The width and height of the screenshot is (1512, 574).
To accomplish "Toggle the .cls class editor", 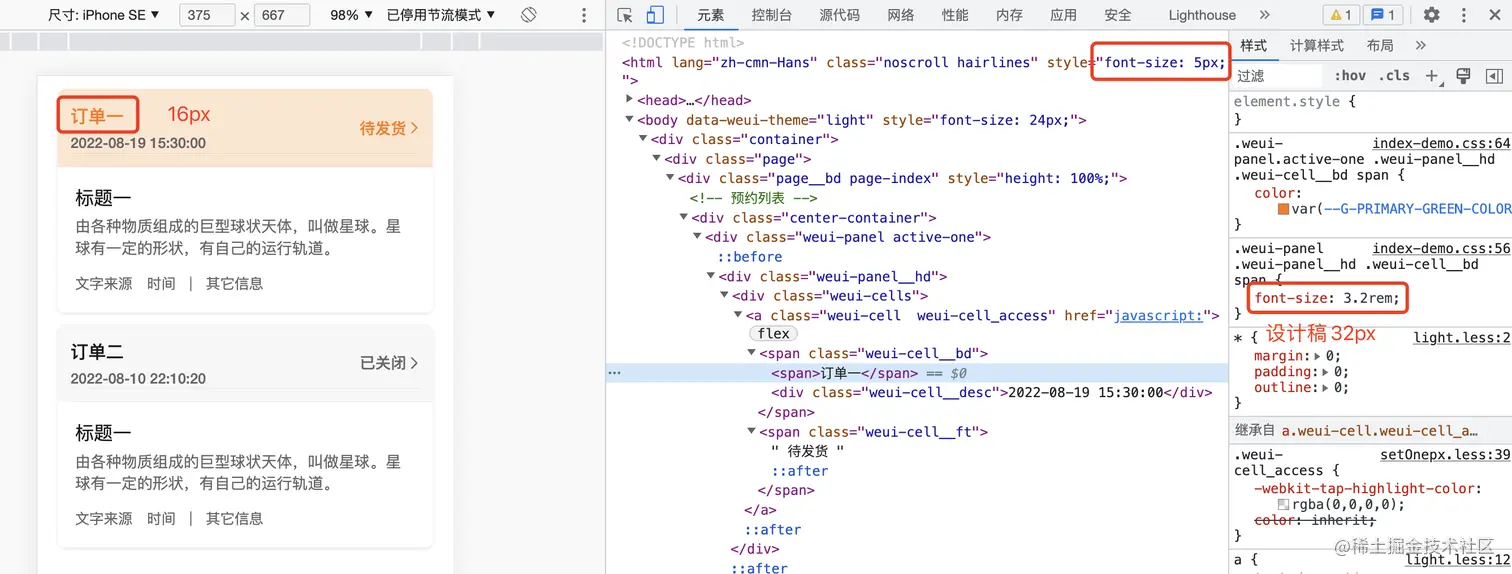I will [x=1394, y=76].
